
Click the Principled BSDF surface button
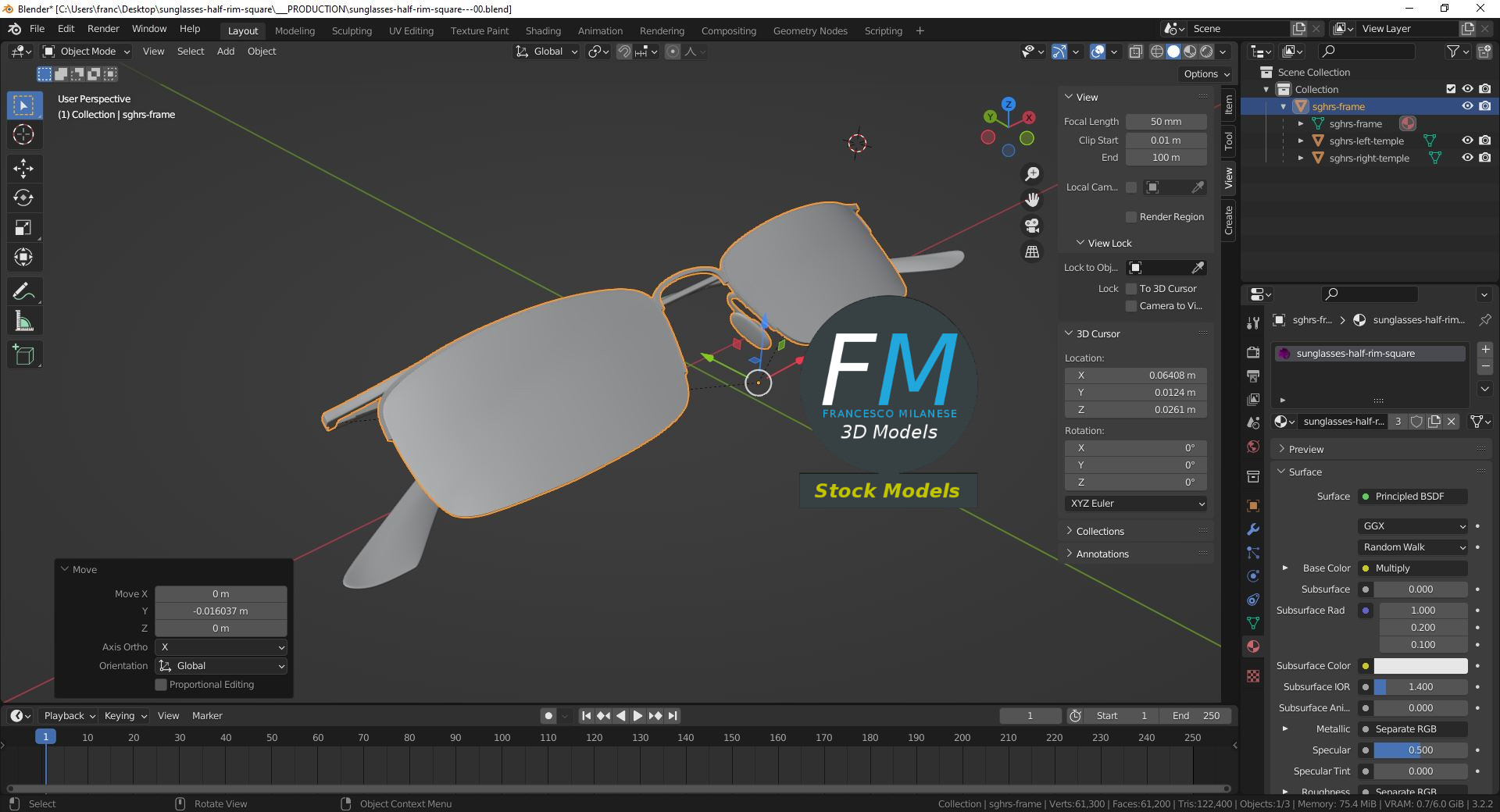coord(1412,497)
